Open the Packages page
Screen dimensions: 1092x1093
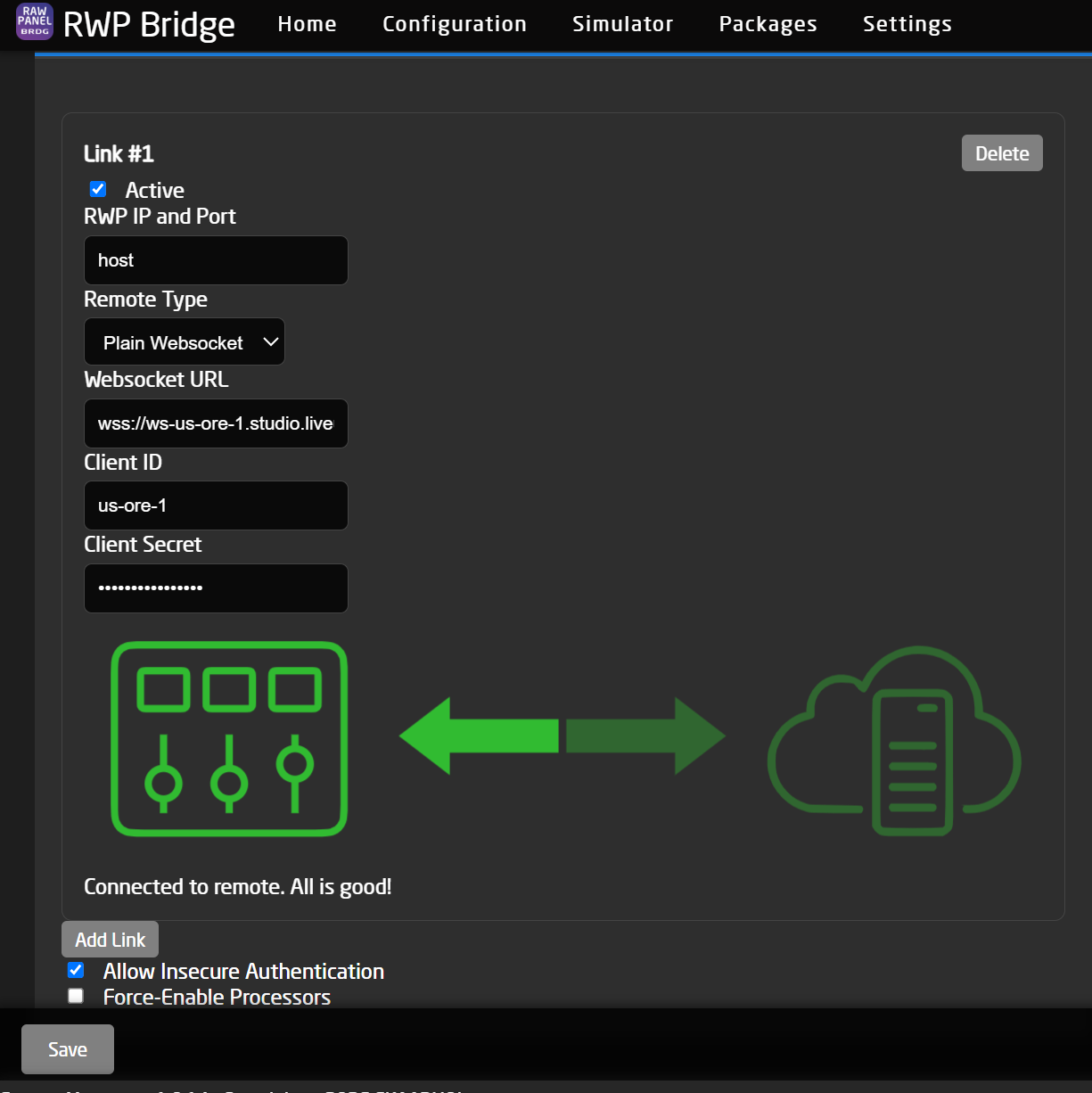(768, 24)
